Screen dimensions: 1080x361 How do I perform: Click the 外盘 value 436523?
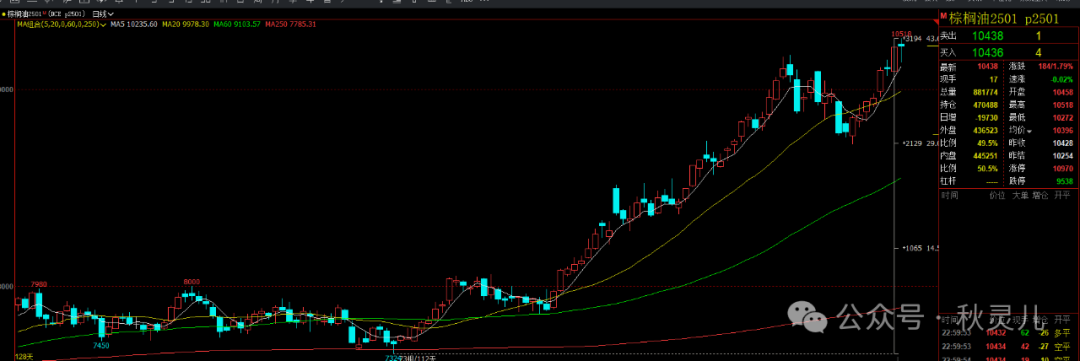click(x=985, y=130)
